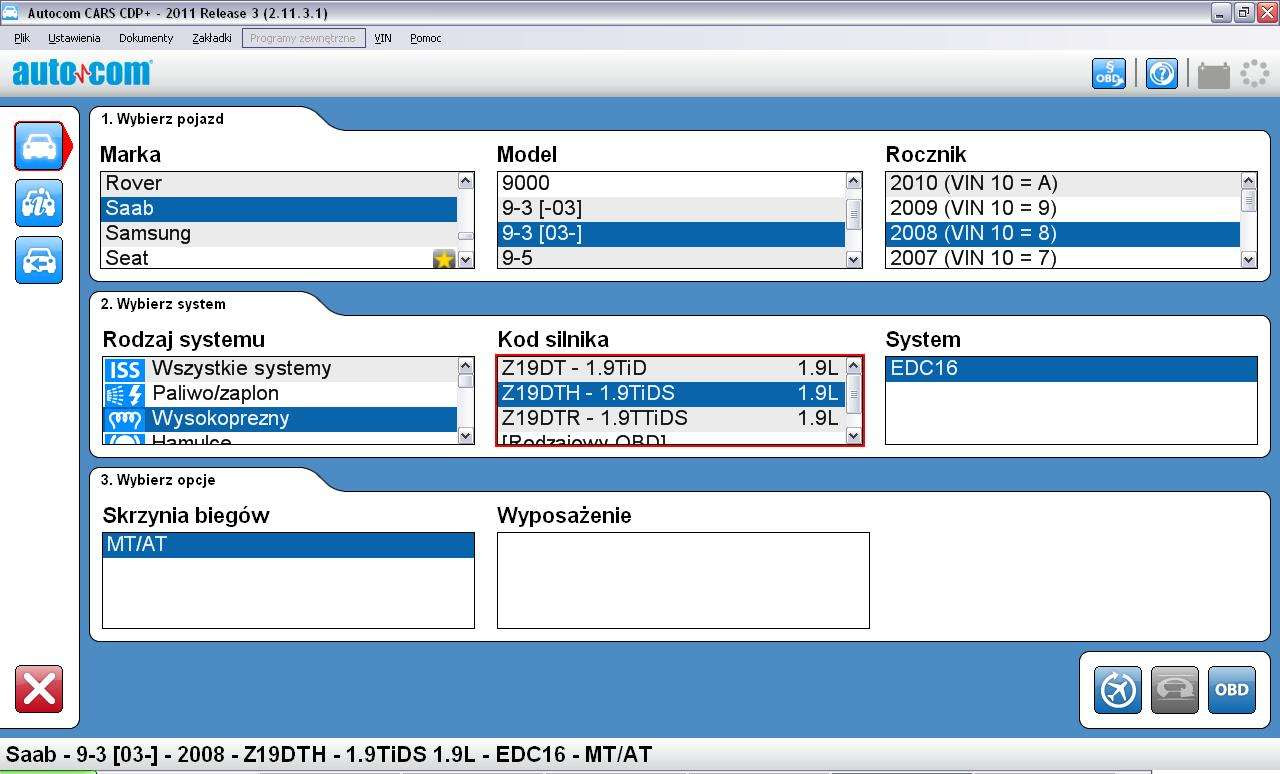Click the Model list scrollbar thumb
This screenshot has height=774, width=1280.
854,215
